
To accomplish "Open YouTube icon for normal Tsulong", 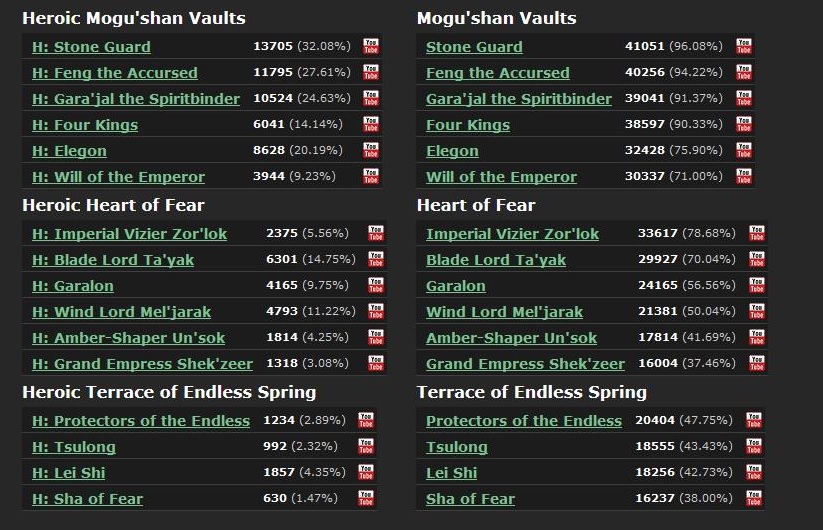I will click(x=753, y=446).
